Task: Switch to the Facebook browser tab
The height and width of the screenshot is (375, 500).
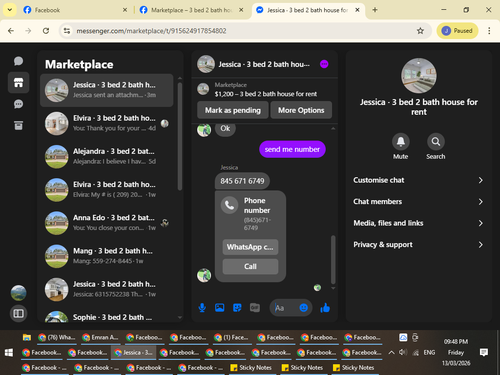Action: tap(75, 10)
